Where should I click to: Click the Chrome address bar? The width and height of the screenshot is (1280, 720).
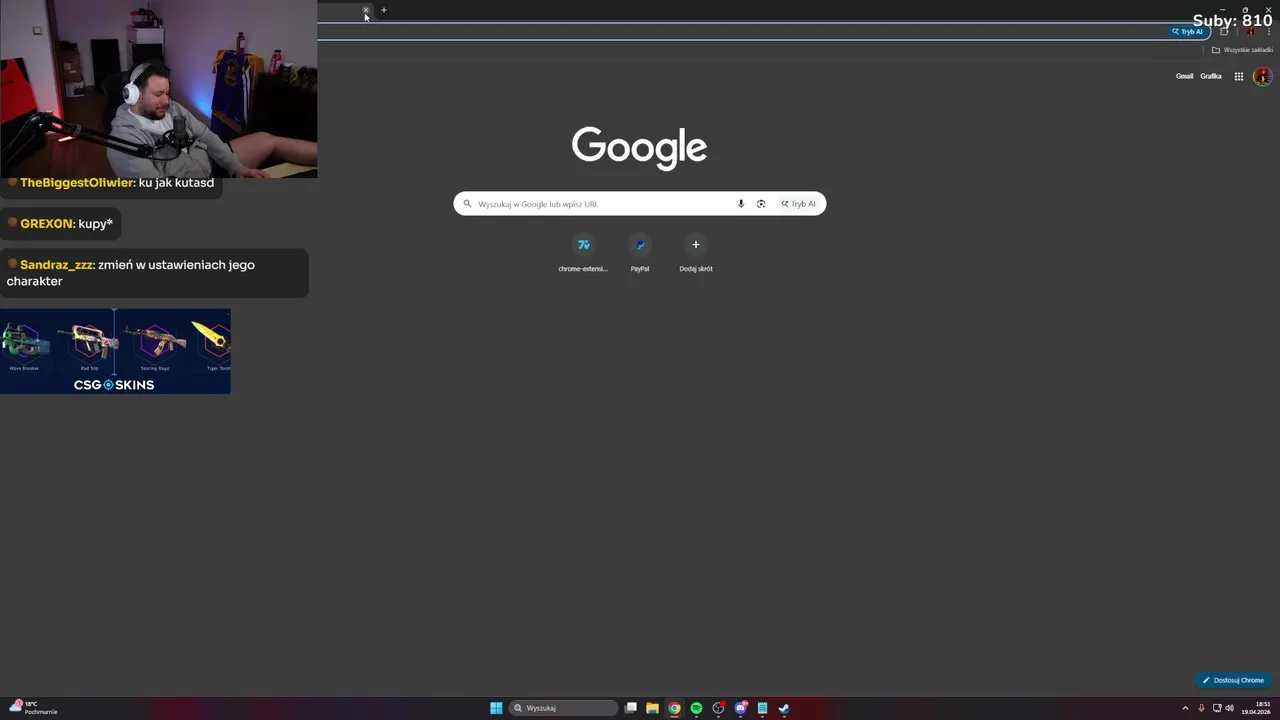740,31
